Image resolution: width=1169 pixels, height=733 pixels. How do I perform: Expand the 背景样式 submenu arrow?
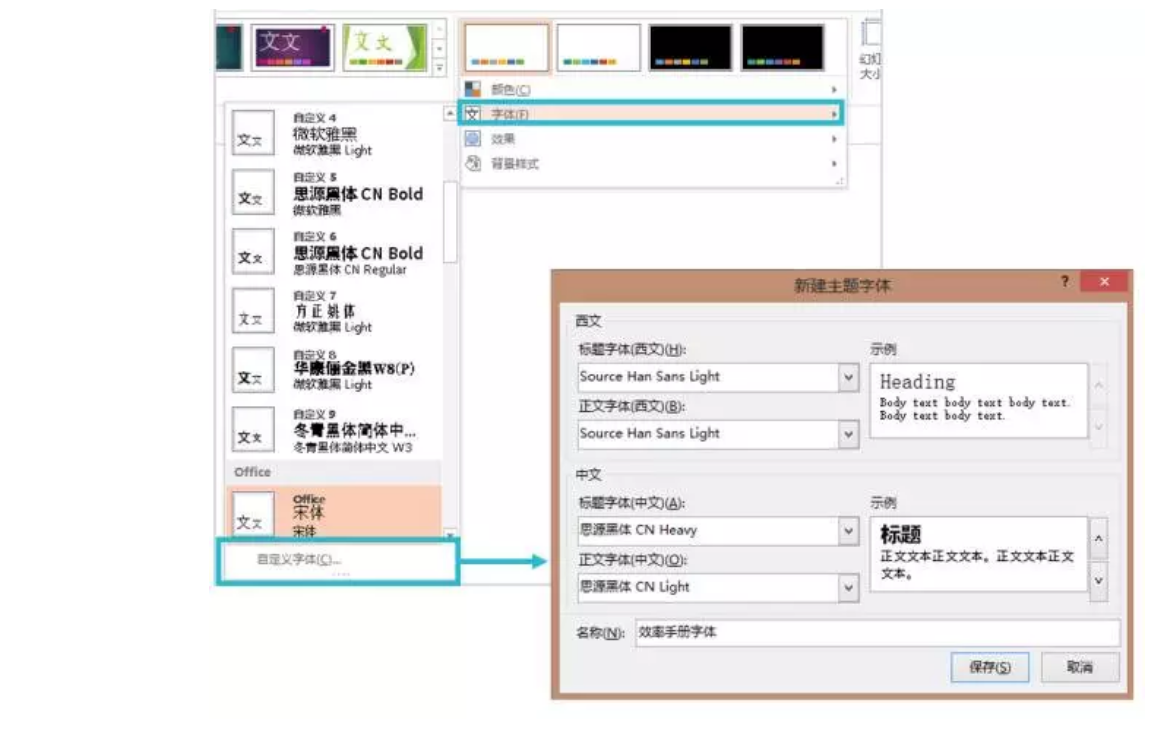[x=834, y=163]
